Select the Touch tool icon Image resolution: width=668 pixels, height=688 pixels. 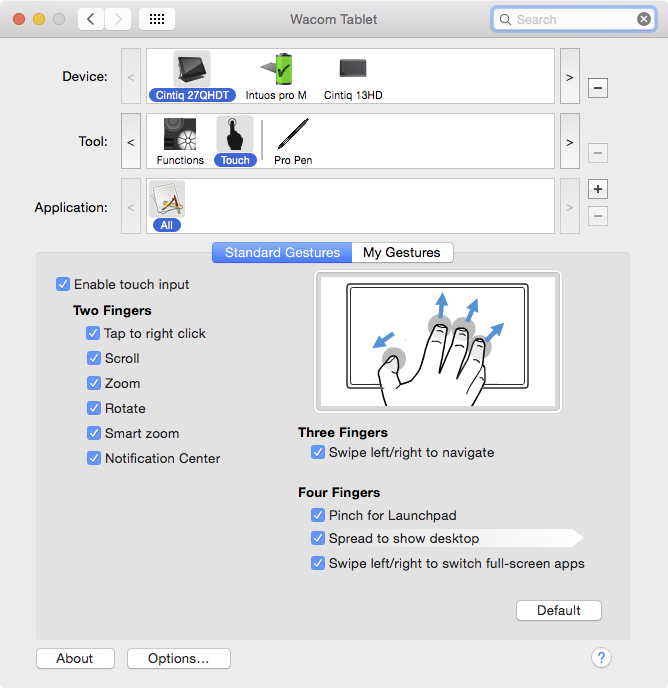pyautogui.click(x=235, y=134)
